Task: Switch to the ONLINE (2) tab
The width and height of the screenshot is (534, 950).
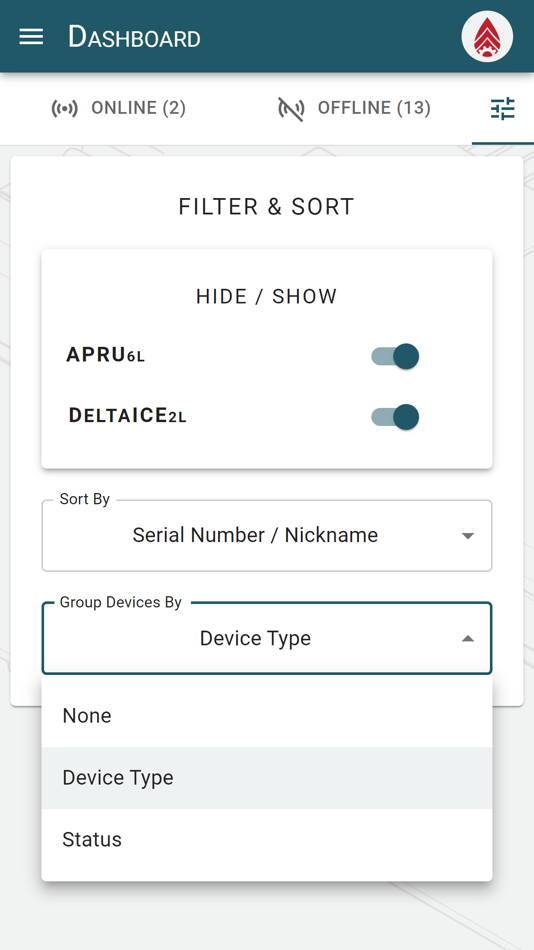Action: (x=118, y=108)
